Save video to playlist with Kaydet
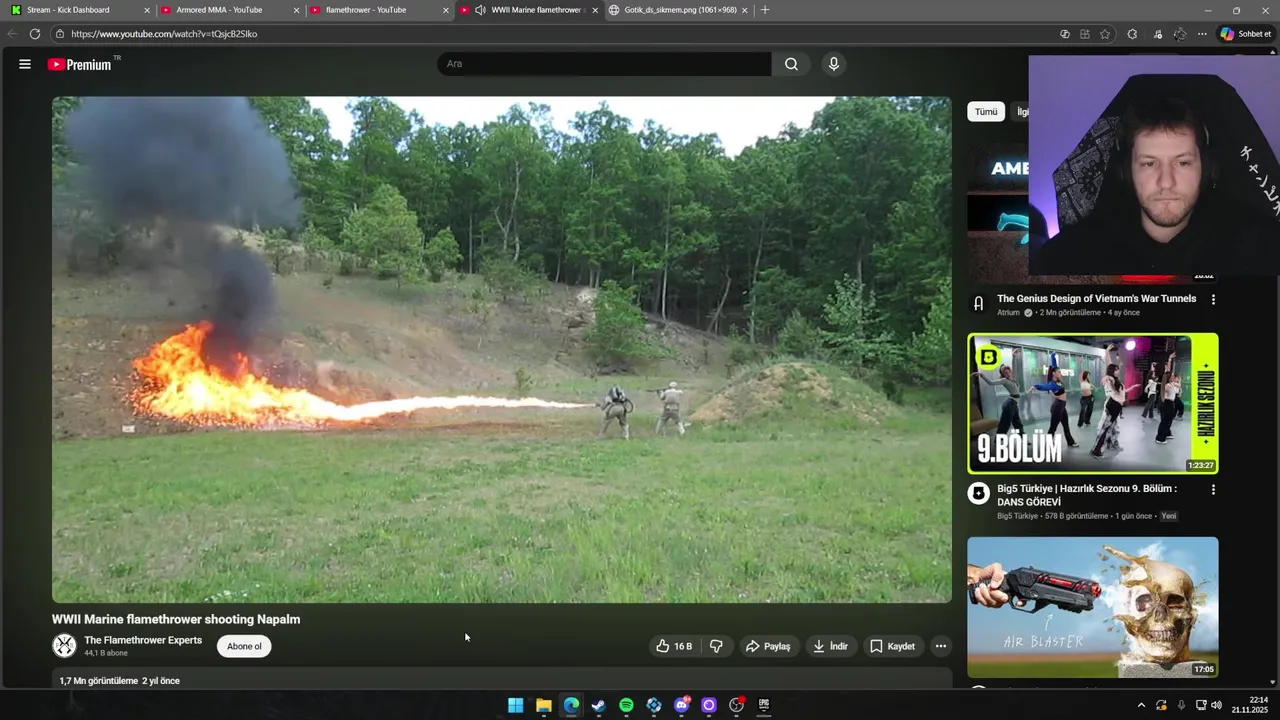Viewport: 1280px width, 720px height. click(892, 646)
